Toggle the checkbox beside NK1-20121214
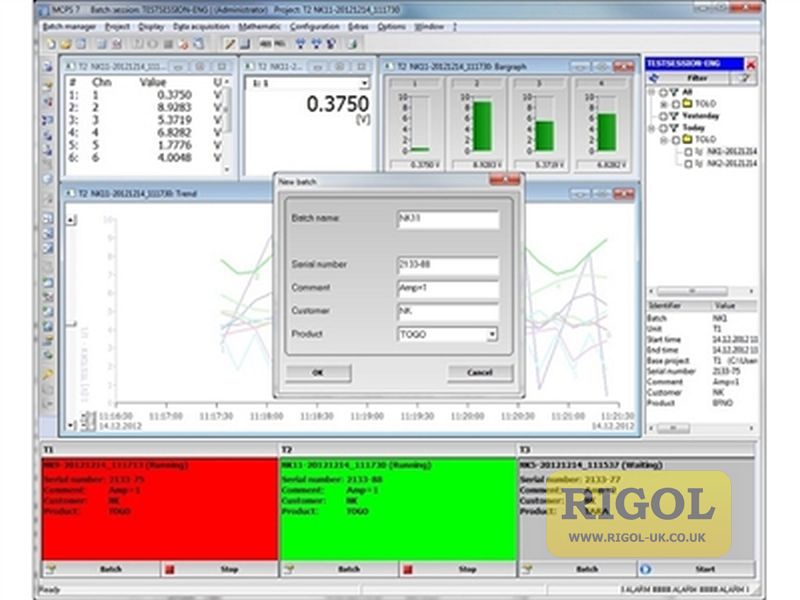800x600 pixels. (689, 152)
